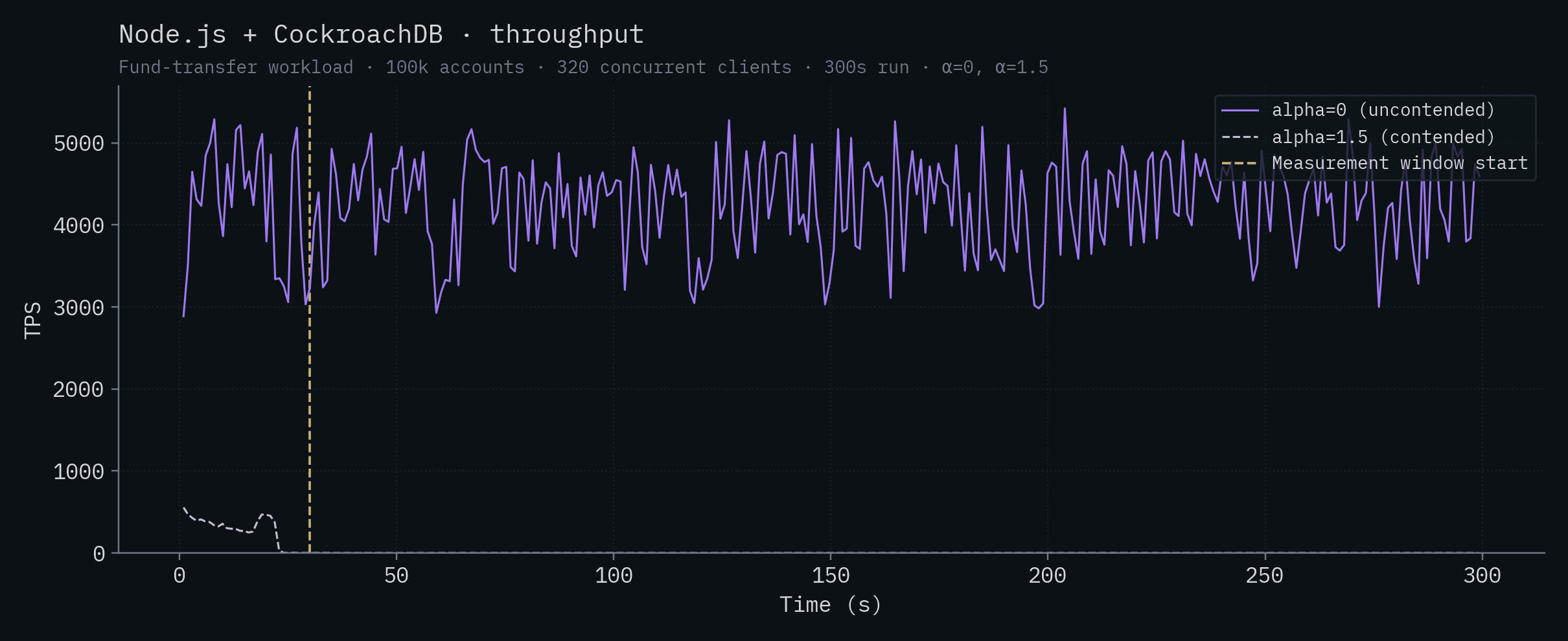Viewport: 1568px width, 641px height.
Task: Click the purple line sample in legend
Action: coord(1240,111)
